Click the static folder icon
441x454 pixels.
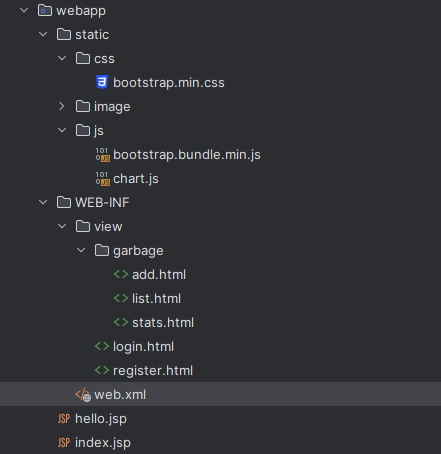[64, 34]
